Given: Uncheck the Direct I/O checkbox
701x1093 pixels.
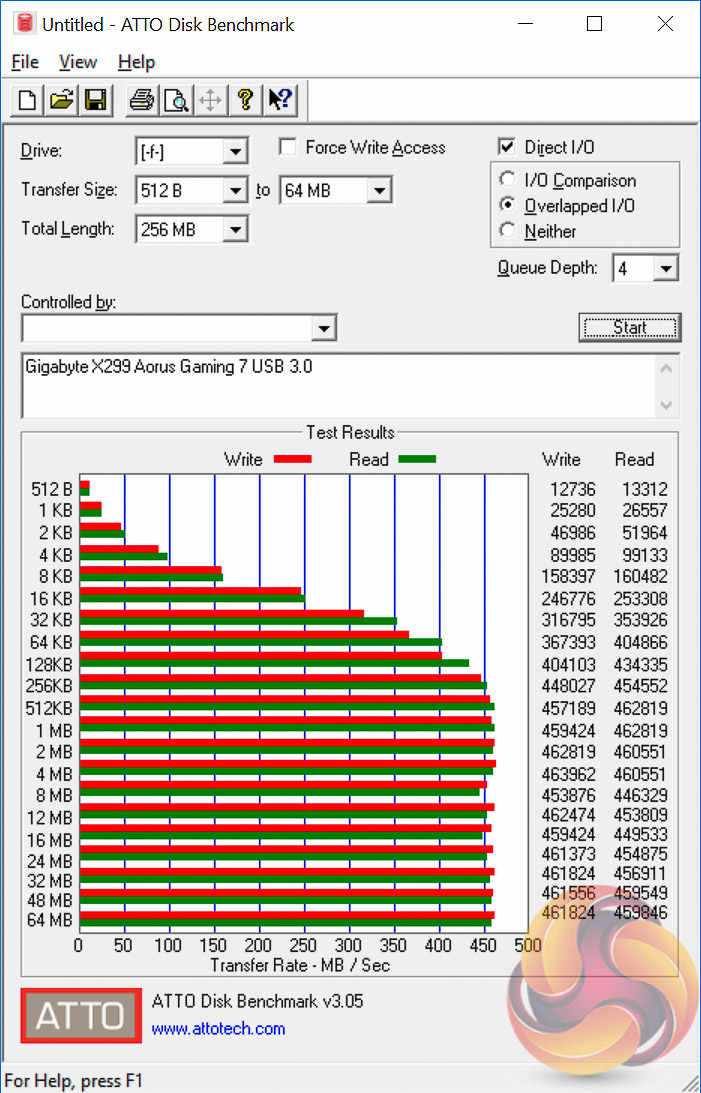Looking at the screenshot, I should [x=507, y=147].
